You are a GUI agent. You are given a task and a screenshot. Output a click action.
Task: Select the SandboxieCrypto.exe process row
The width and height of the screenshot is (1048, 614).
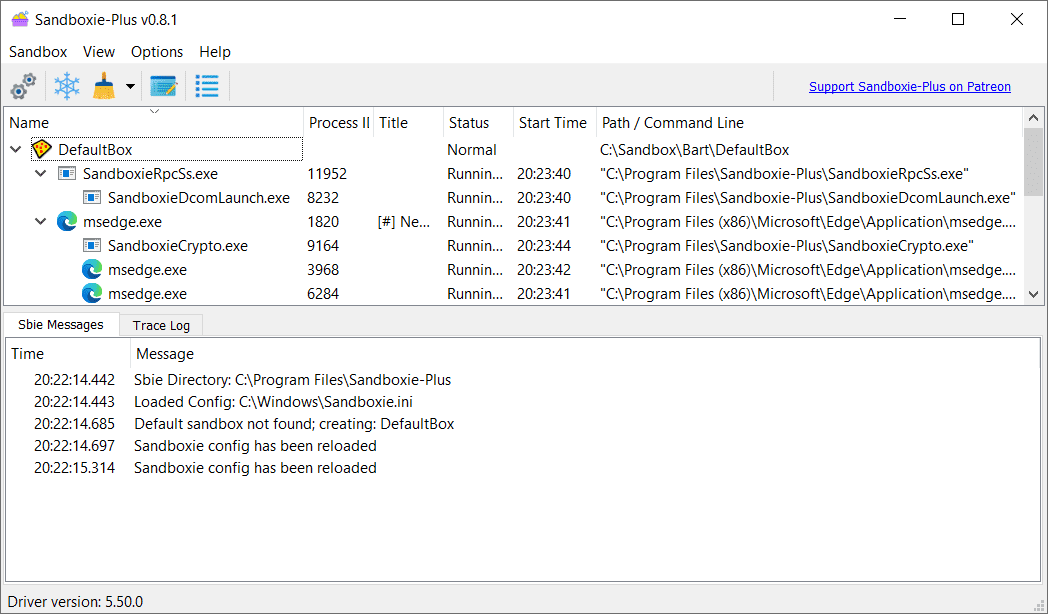tap(513, 246)
